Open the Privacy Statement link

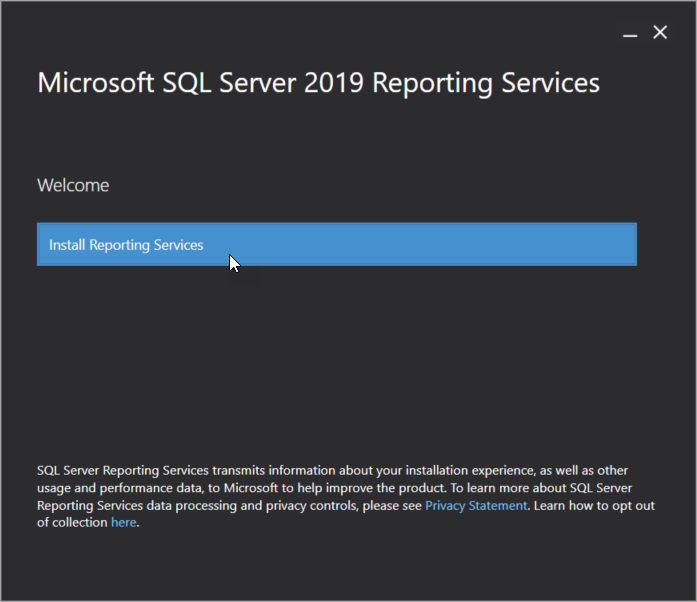476,506
